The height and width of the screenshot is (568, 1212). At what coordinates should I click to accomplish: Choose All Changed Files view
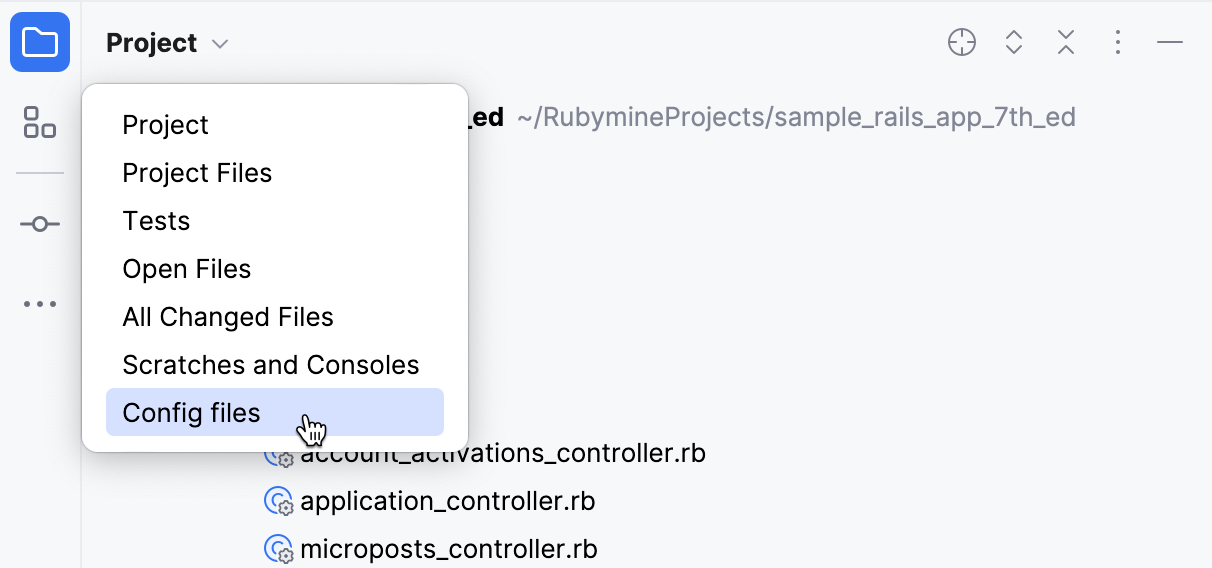click(228, 317)
